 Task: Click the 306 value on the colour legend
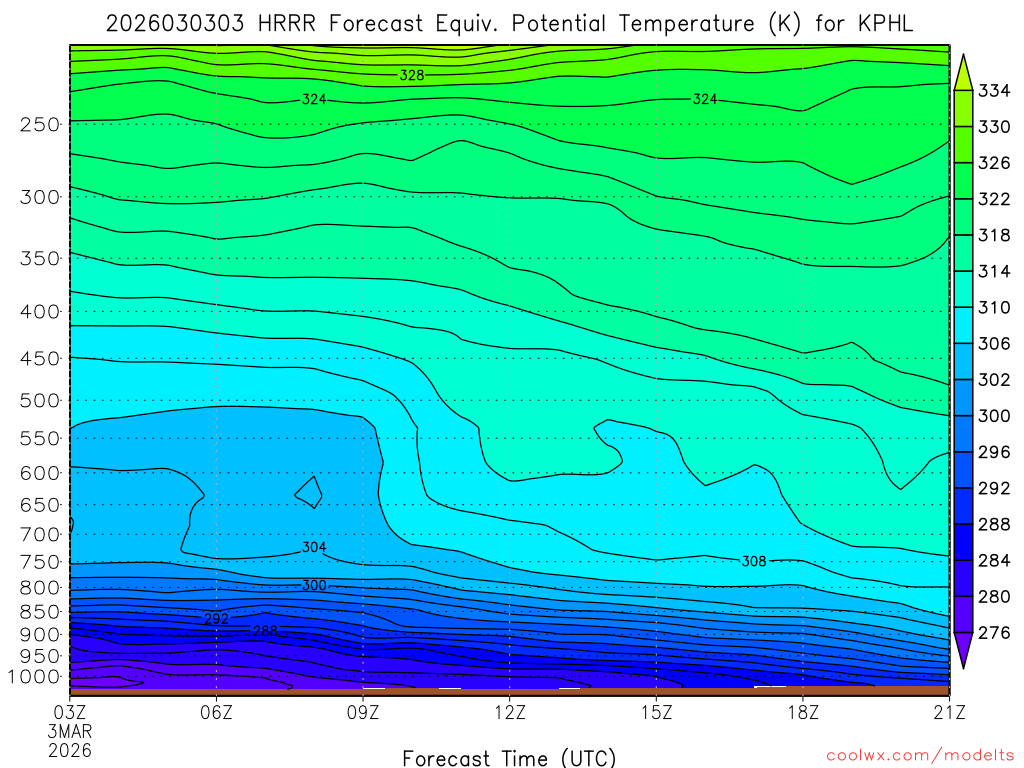tap(994, 344)
